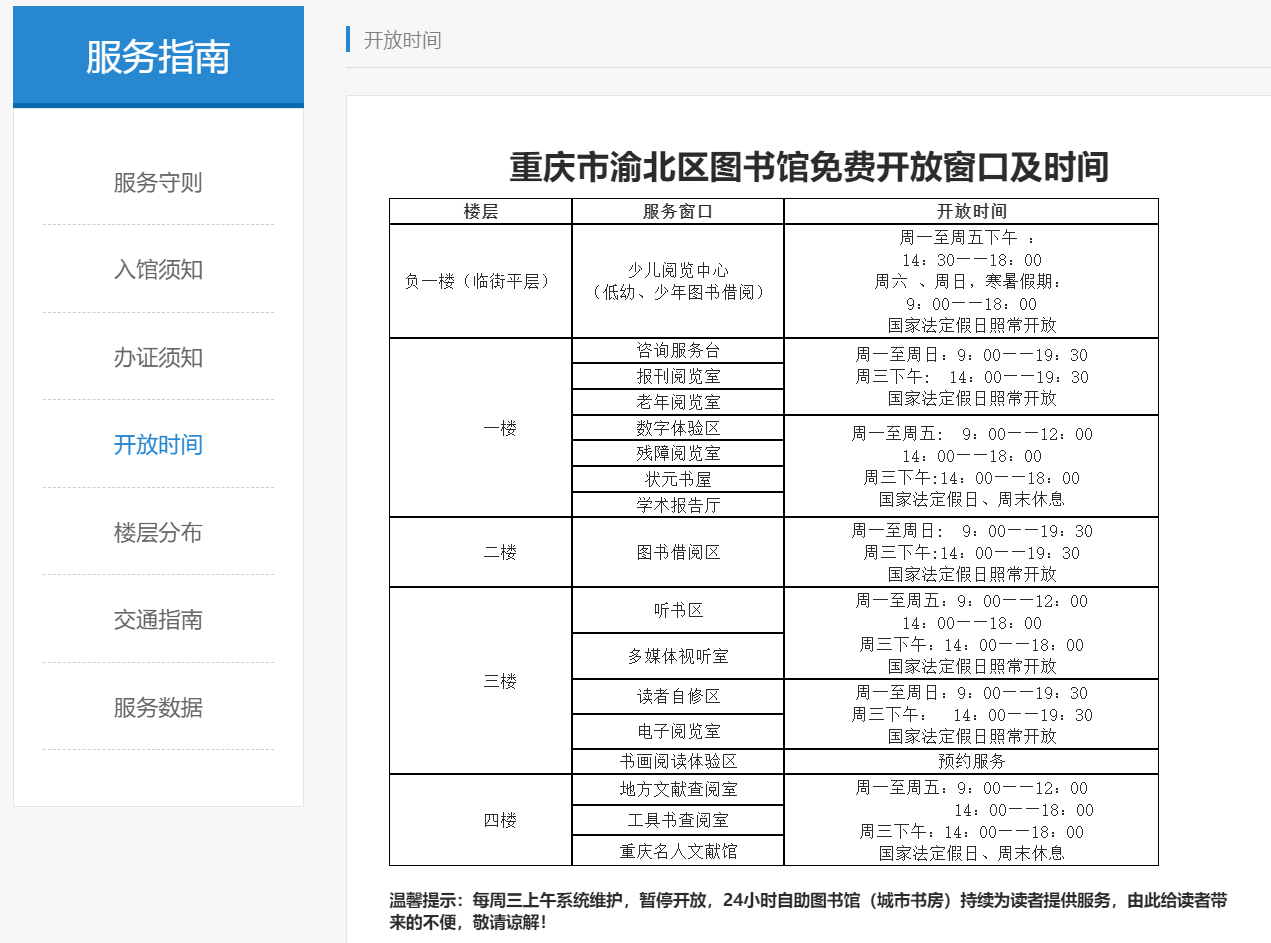Image resolution: width=1271 pixels, height=943 pixels.
Task: Click the 楼层 column header
Action: pyautogui.click(x=480, y=212)
